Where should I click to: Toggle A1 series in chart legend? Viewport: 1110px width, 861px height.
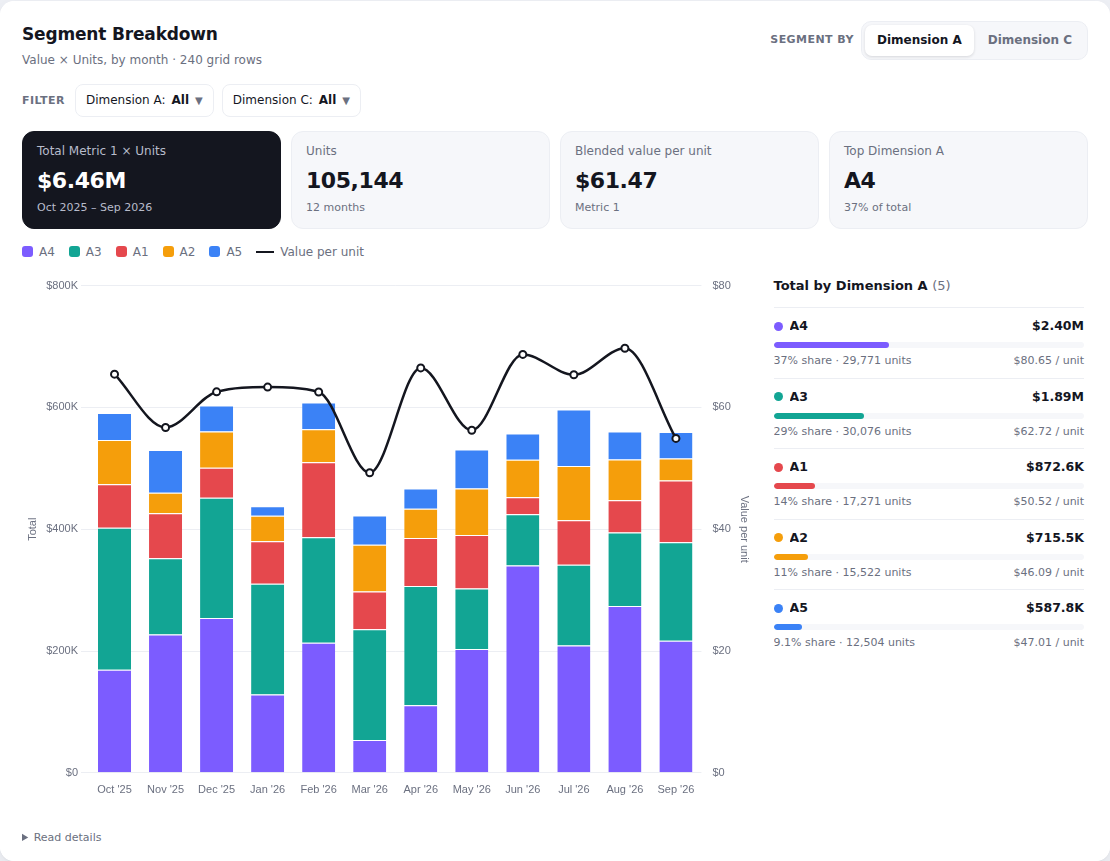click(132, 251)
